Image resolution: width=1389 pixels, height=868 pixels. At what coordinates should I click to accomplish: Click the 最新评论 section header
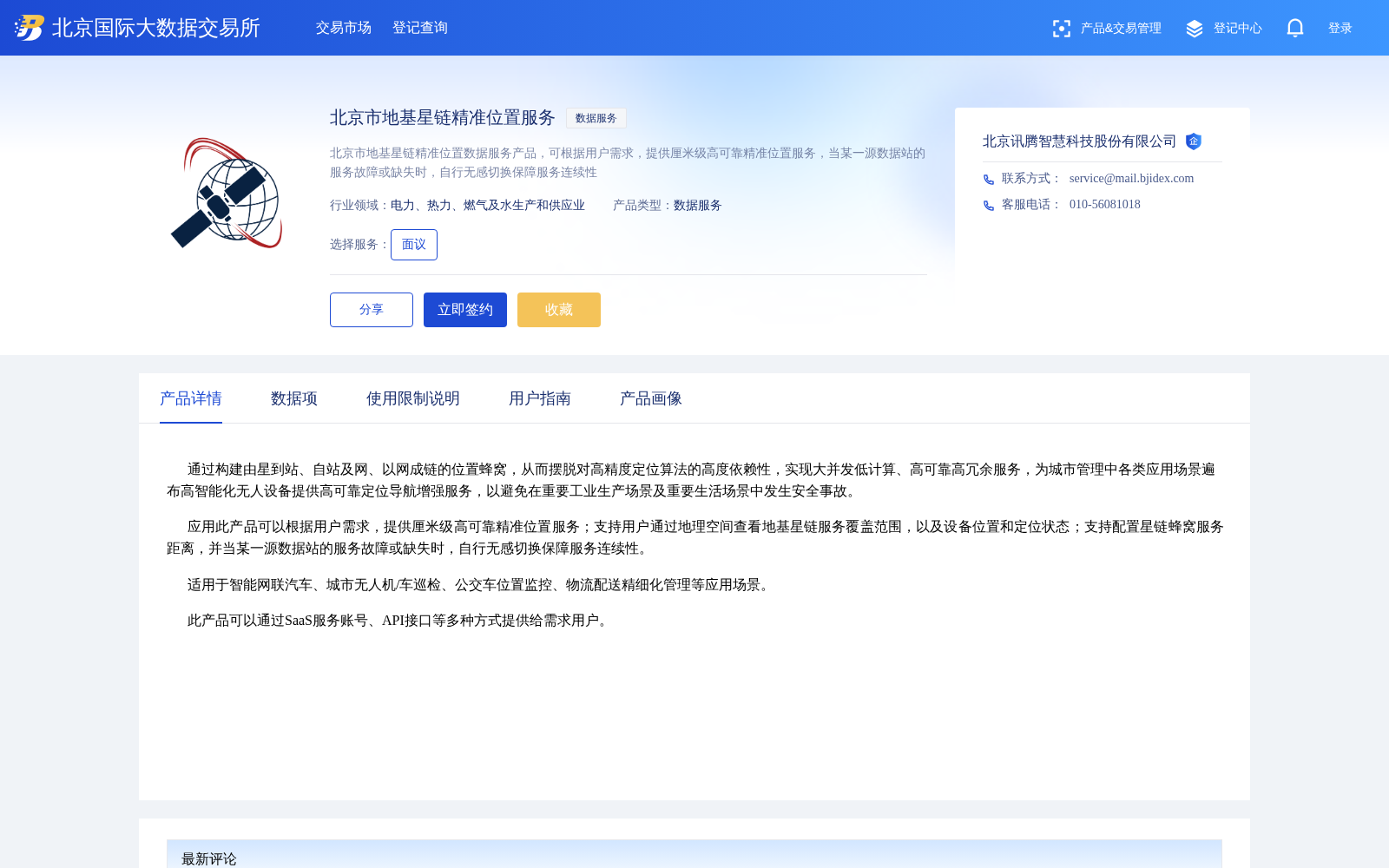694,854
